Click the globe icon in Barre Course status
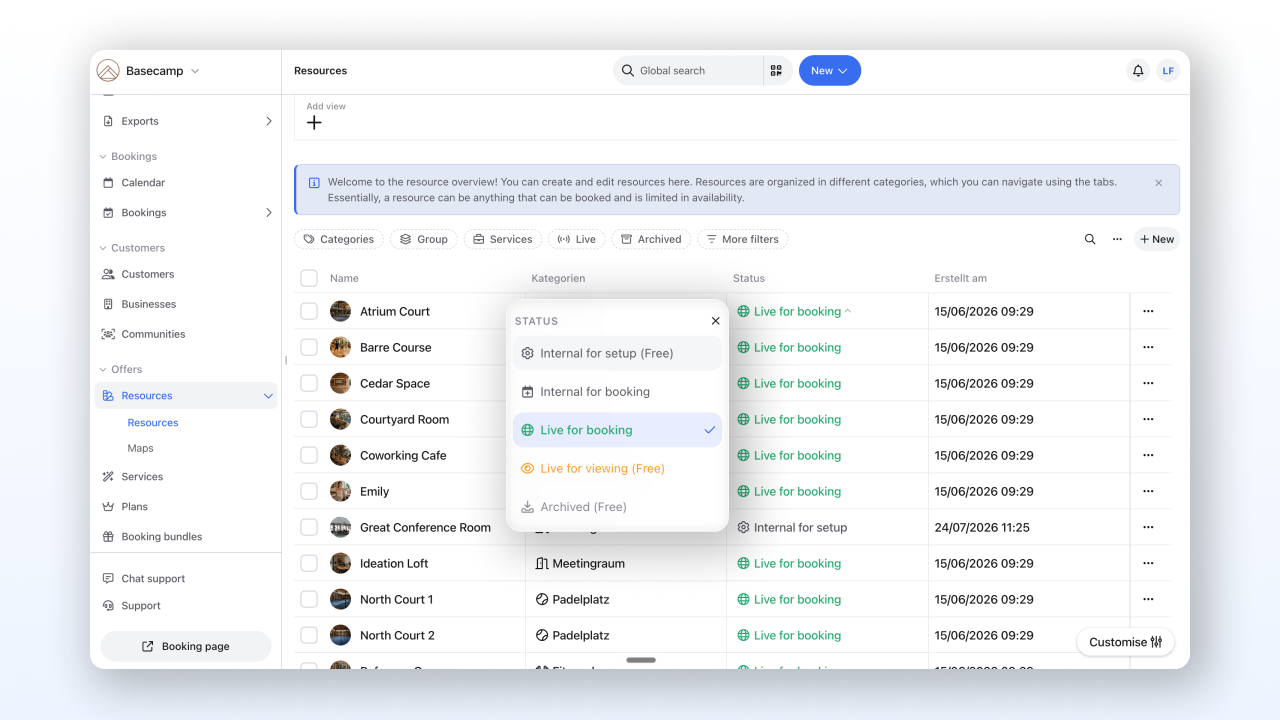1280x720 pixels. 743,347
